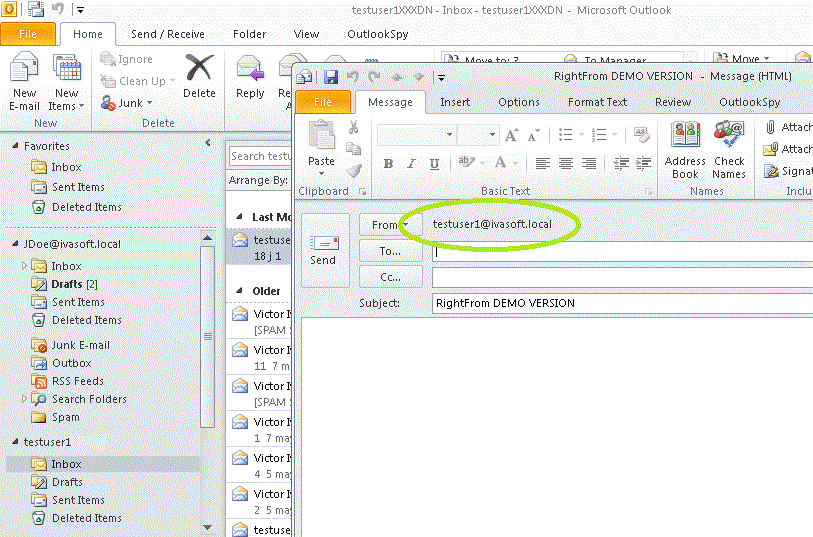Viewport: 813px width, 537px height.
Task: Switch to View tab in Outlook
Action: 306,34
